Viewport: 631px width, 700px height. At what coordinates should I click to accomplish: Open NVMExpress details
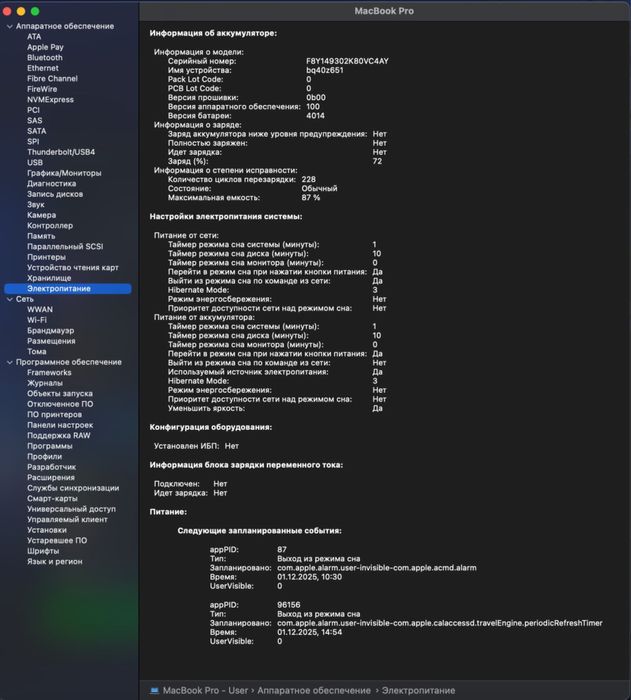(50, 100)
